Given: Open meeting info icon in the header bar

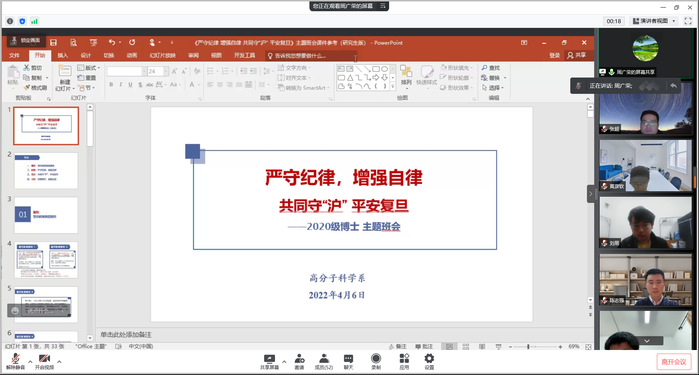Looking at the screenshot, I should coord(10,21).
